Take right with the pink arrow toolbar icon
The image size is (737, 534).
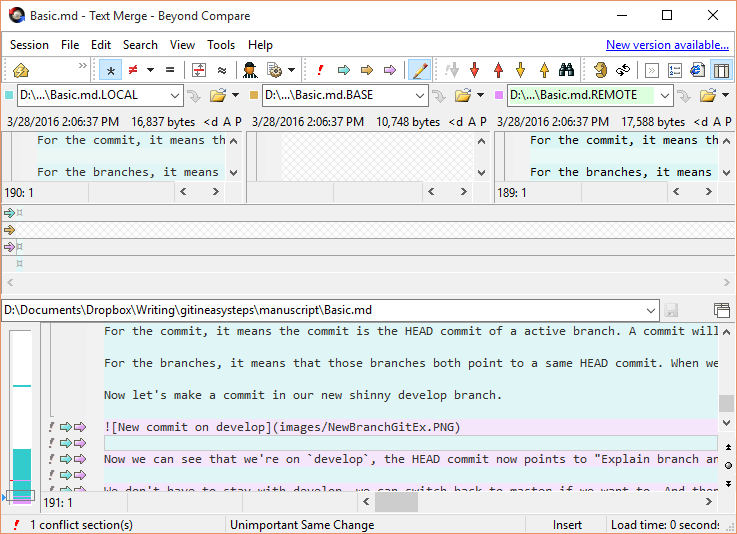390,71
